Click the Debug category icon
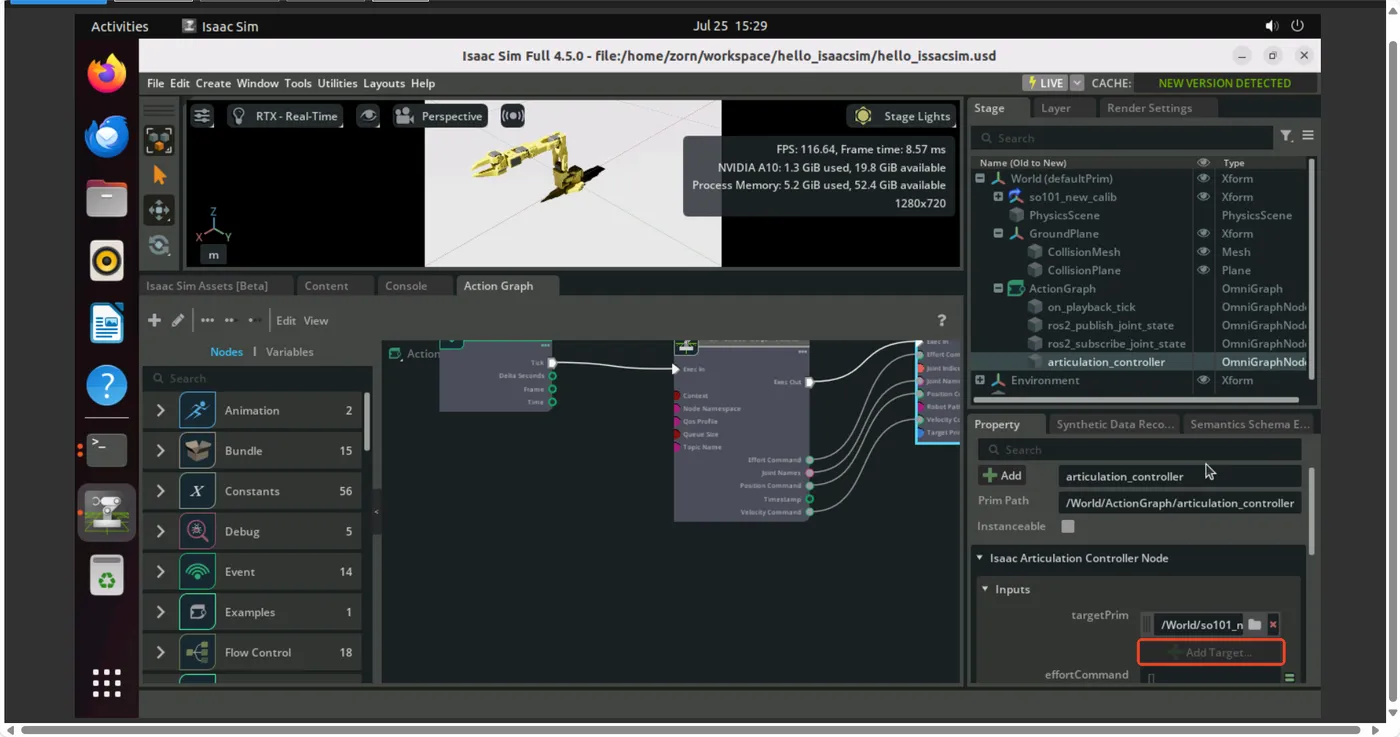 (198, 531)
